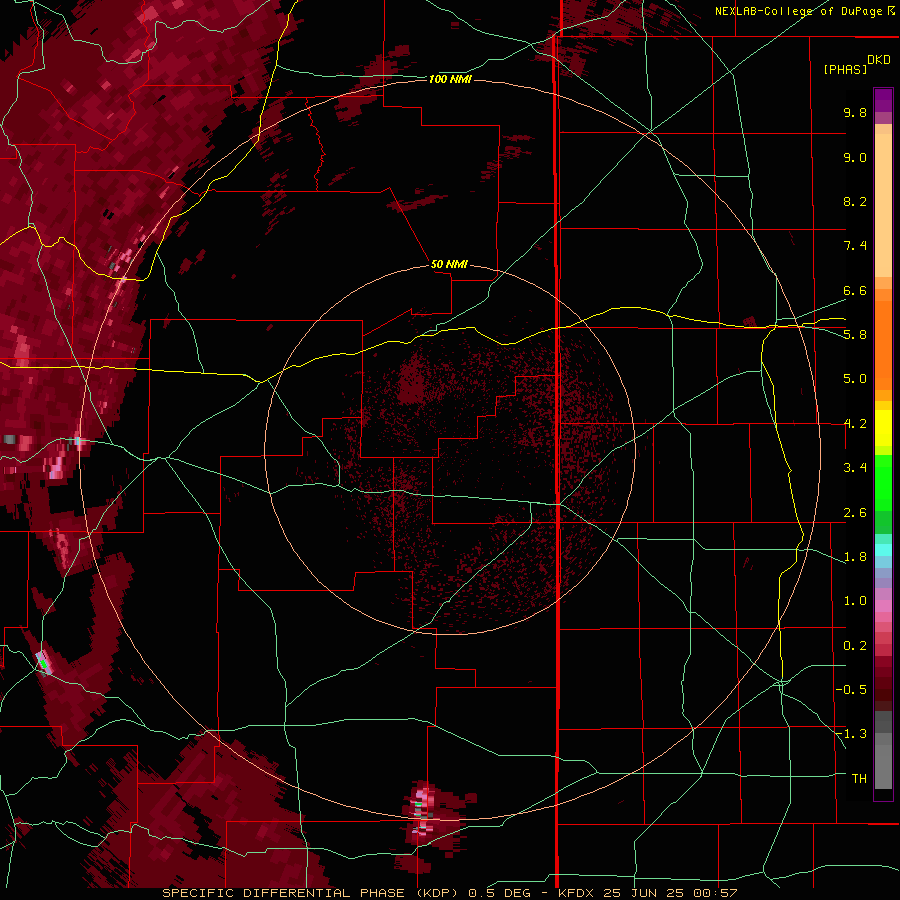The width and height of the screenshot is (900, 900).
Task: Select the 9.0 value on color scale
Action: coord(855,157)
